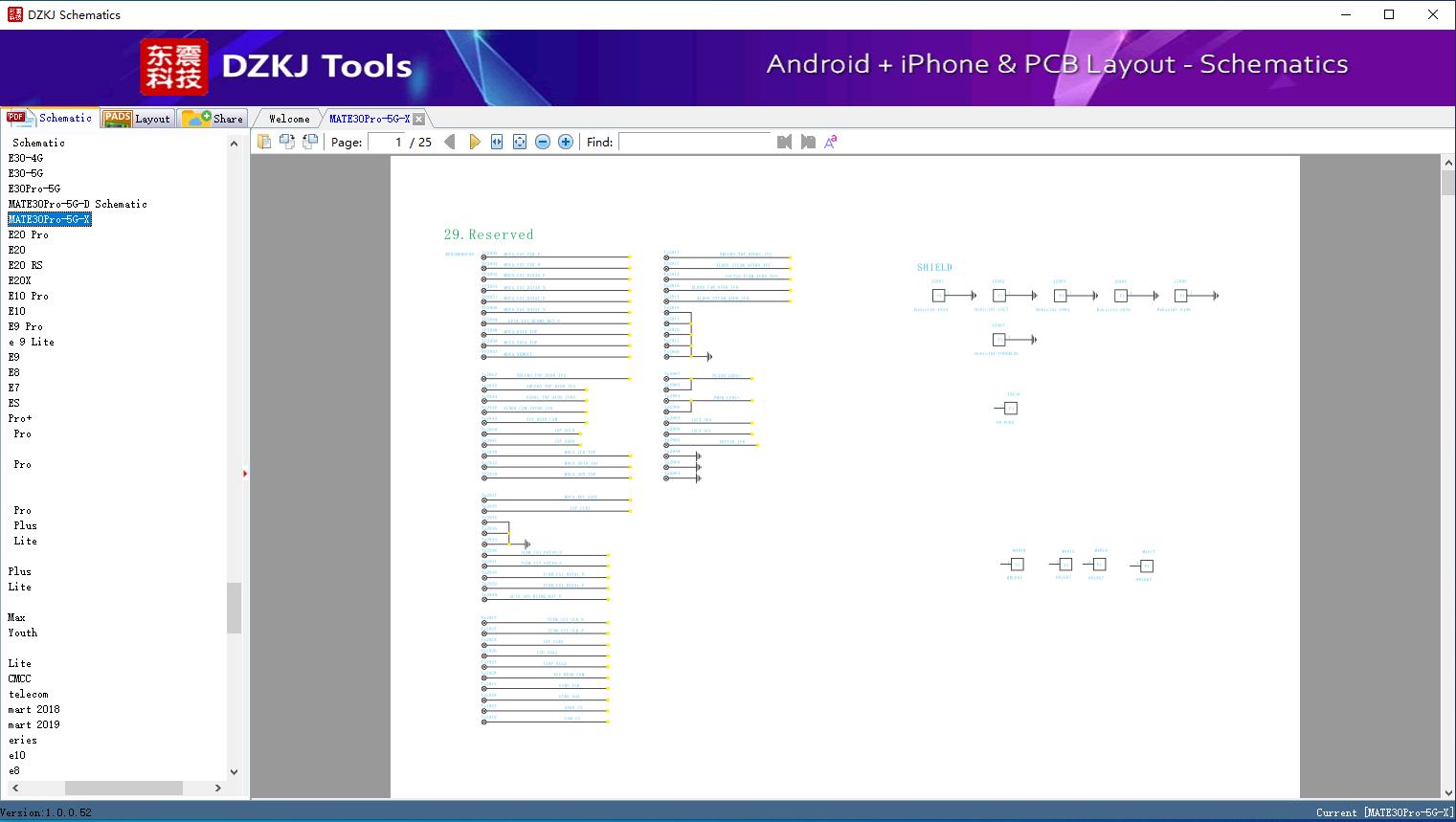Image resolution: width=1456 pixels, height=822 pixels.
Task: Click the find previous match icon
Action: pyautogui.click(x=785, y=142)
